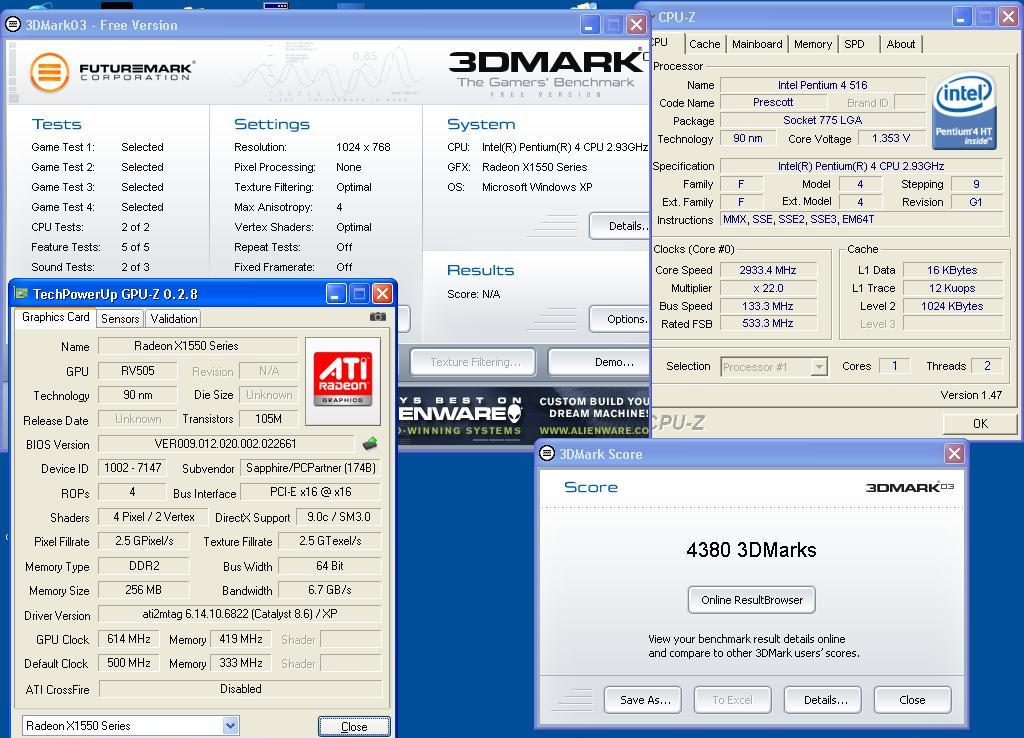The image size is (1024, 738).
Task: Close the 3DMark03 window with red X
Action: (636, 25)
